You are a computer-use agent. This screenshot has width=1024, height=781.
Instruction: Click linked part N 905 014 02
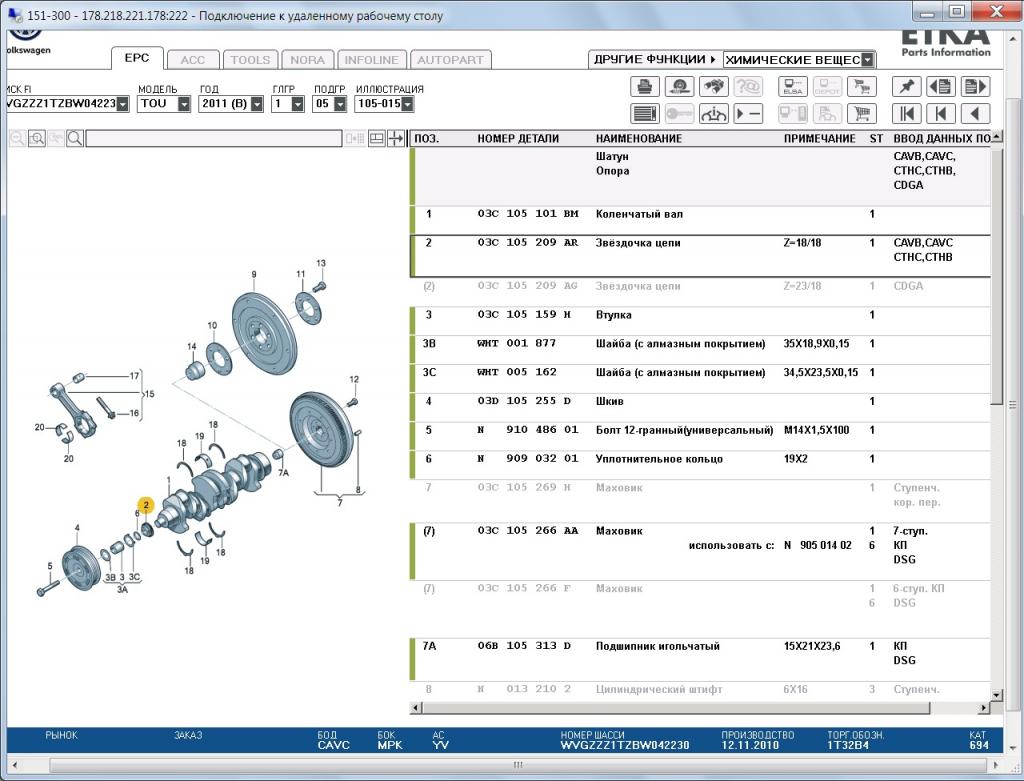coord(818,545)
